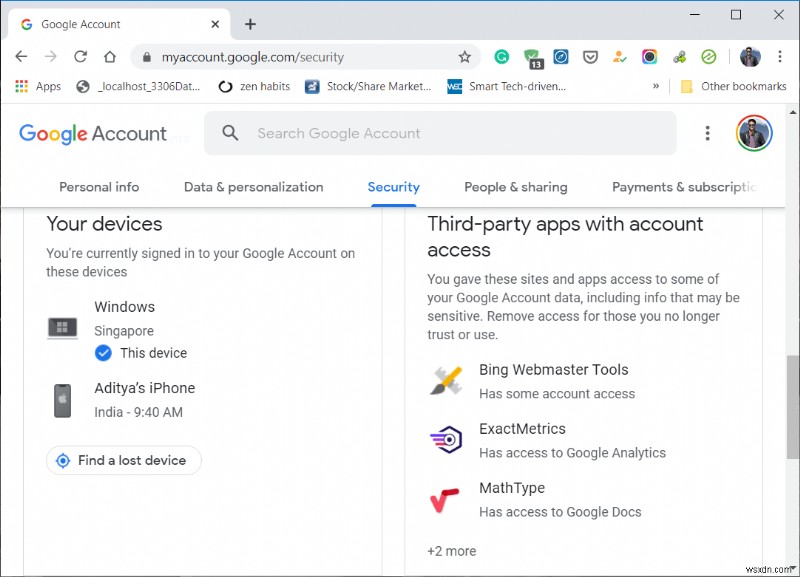Open the Grammarly extension icon
This screenshot has height=577, width=800.
pyautogui.click(x=502, y=57)
